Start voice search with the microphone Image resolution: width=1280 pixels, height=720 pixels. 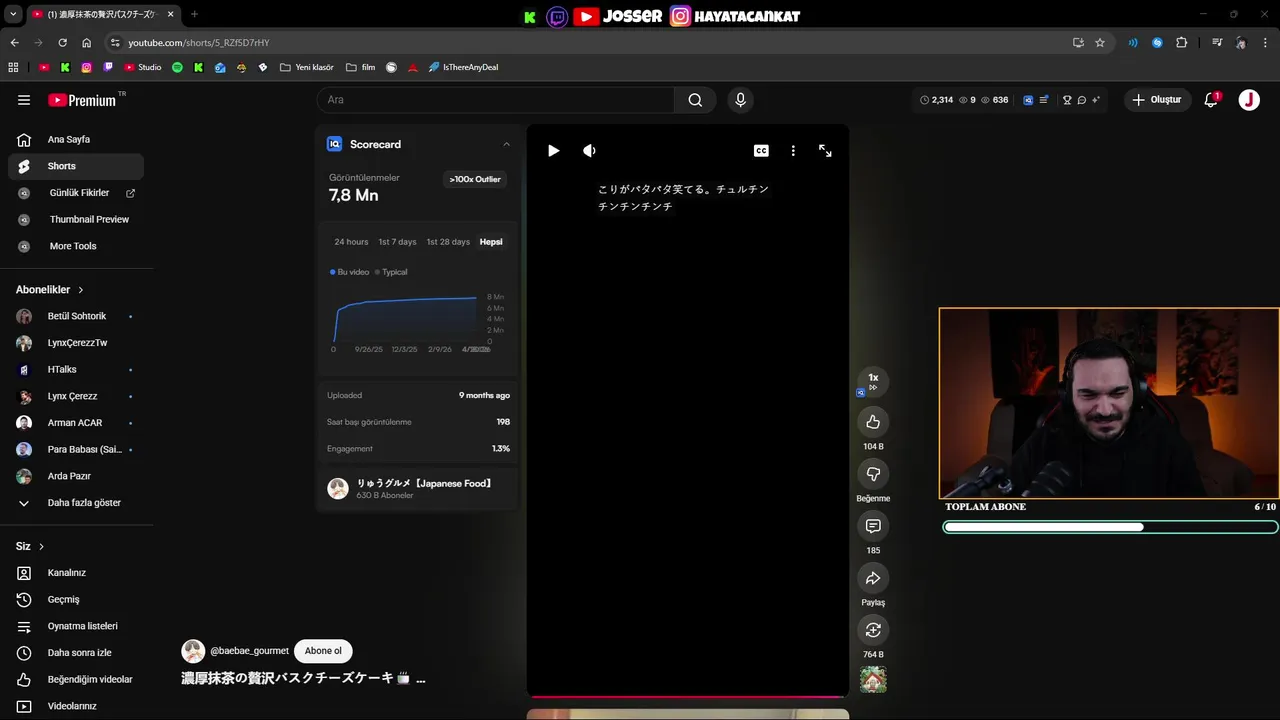click(740, 100)
